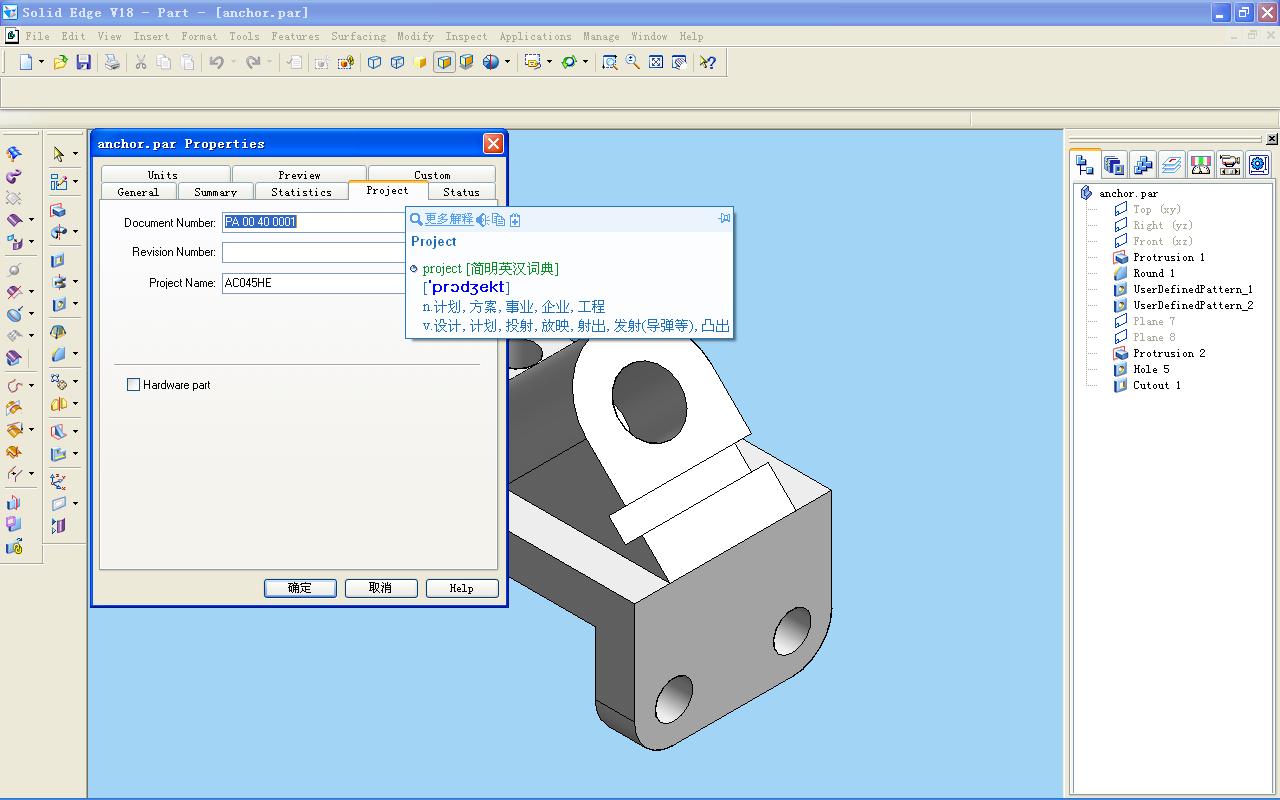Open the Feature Playback tab icon
Viewport: 1280px width, 800px height.
click(1230, 164)
